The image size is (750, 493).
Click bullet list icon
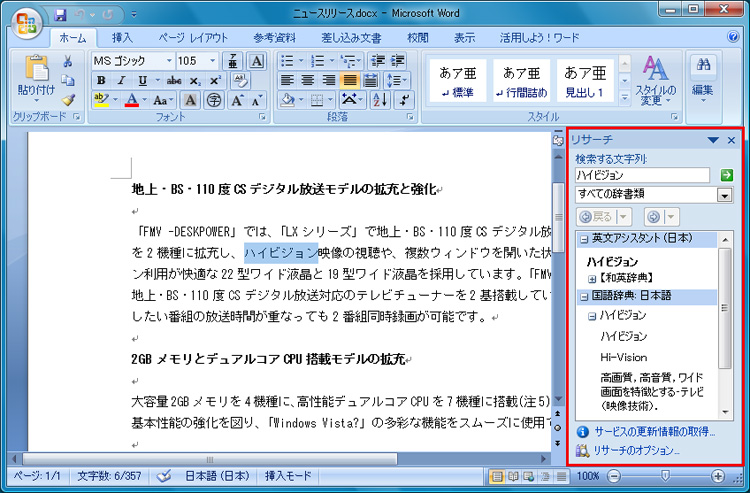[x=287, y=61]
